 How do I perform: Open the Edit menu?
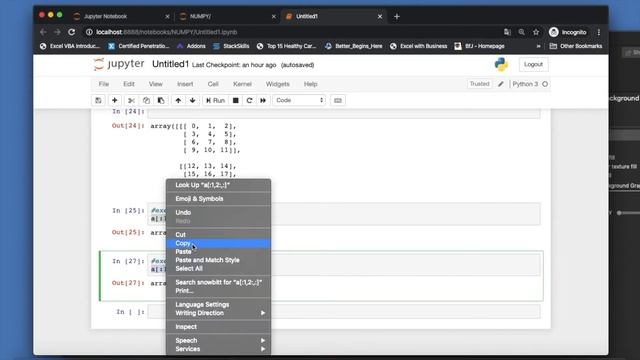[129, 84]
